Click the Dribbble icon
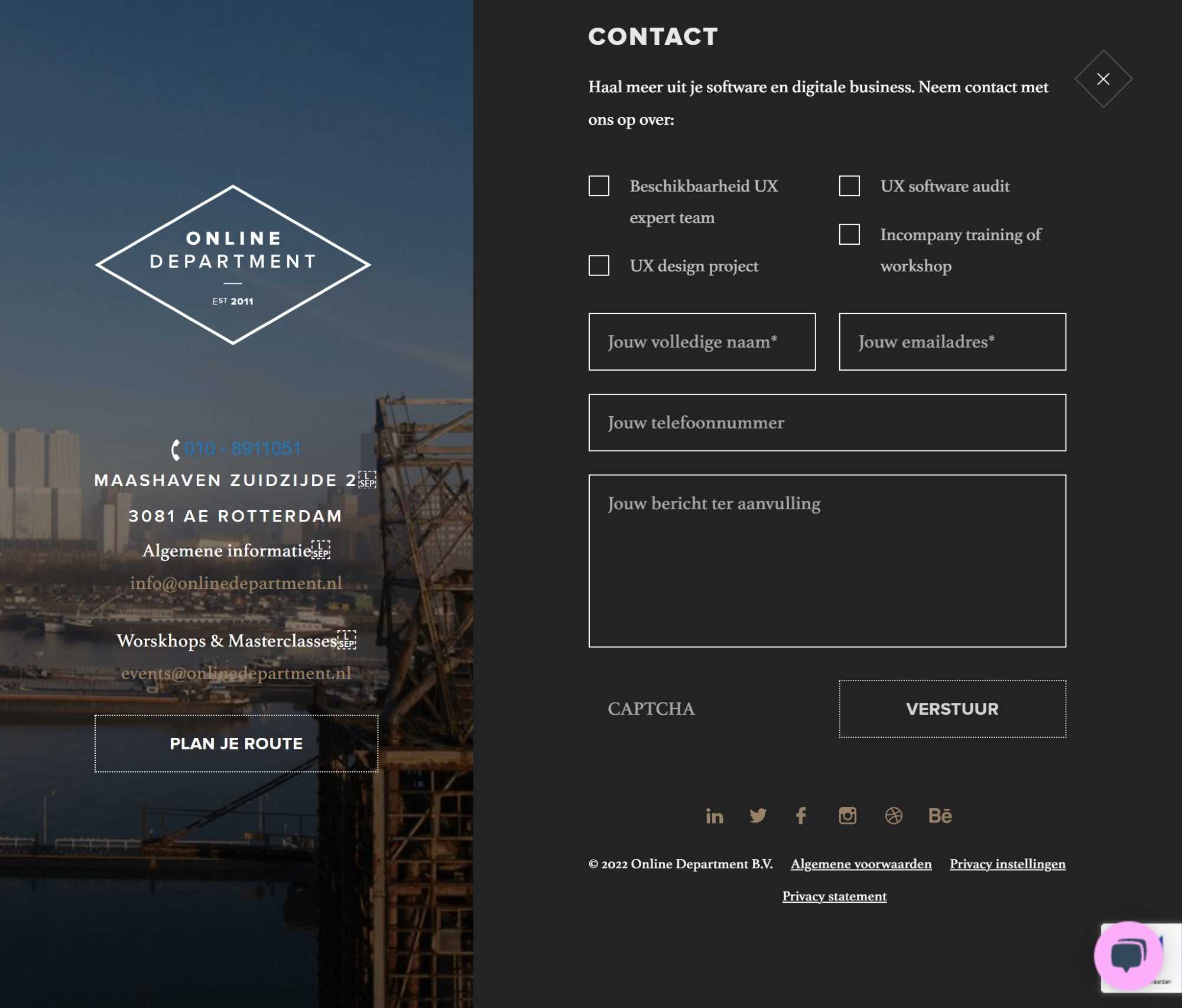Viewport: 1182px width, 1008px height. pos(894,815)
